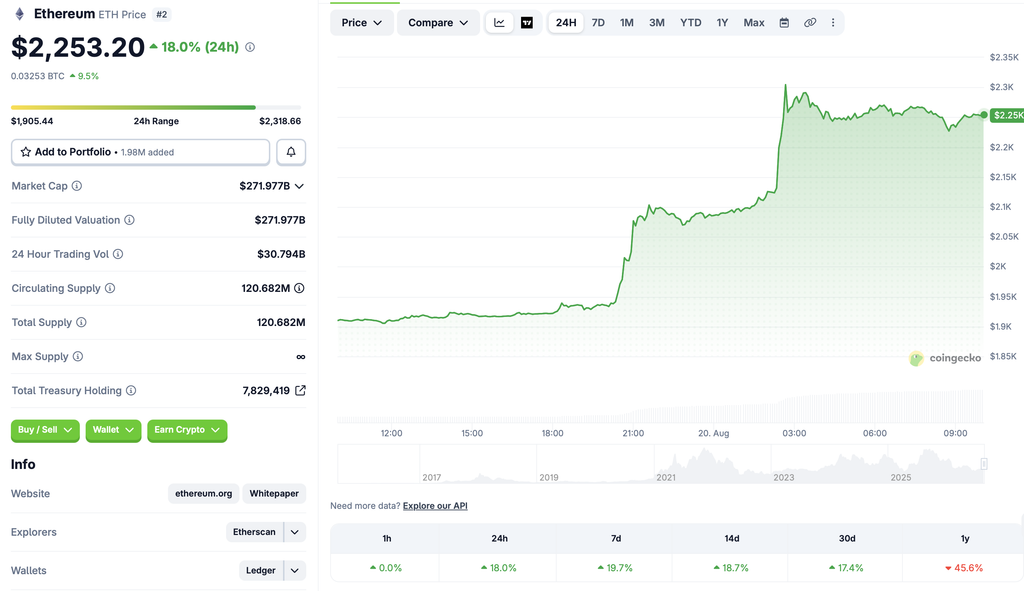The width and height of the screenshot is (1024, 591).
Task: Switch to line chart view icon
Action: click(500, 23)
